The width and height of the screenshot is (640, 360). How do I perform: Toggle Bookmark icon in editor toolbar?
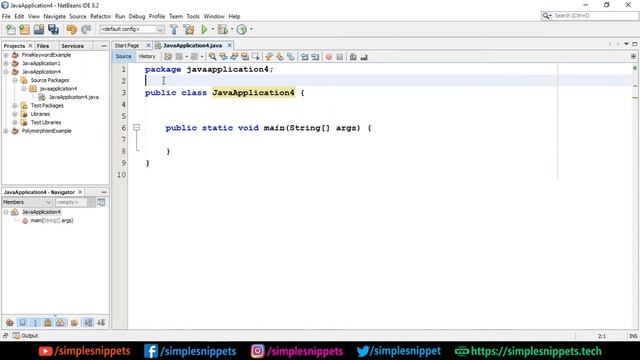(x=290, y=57)
